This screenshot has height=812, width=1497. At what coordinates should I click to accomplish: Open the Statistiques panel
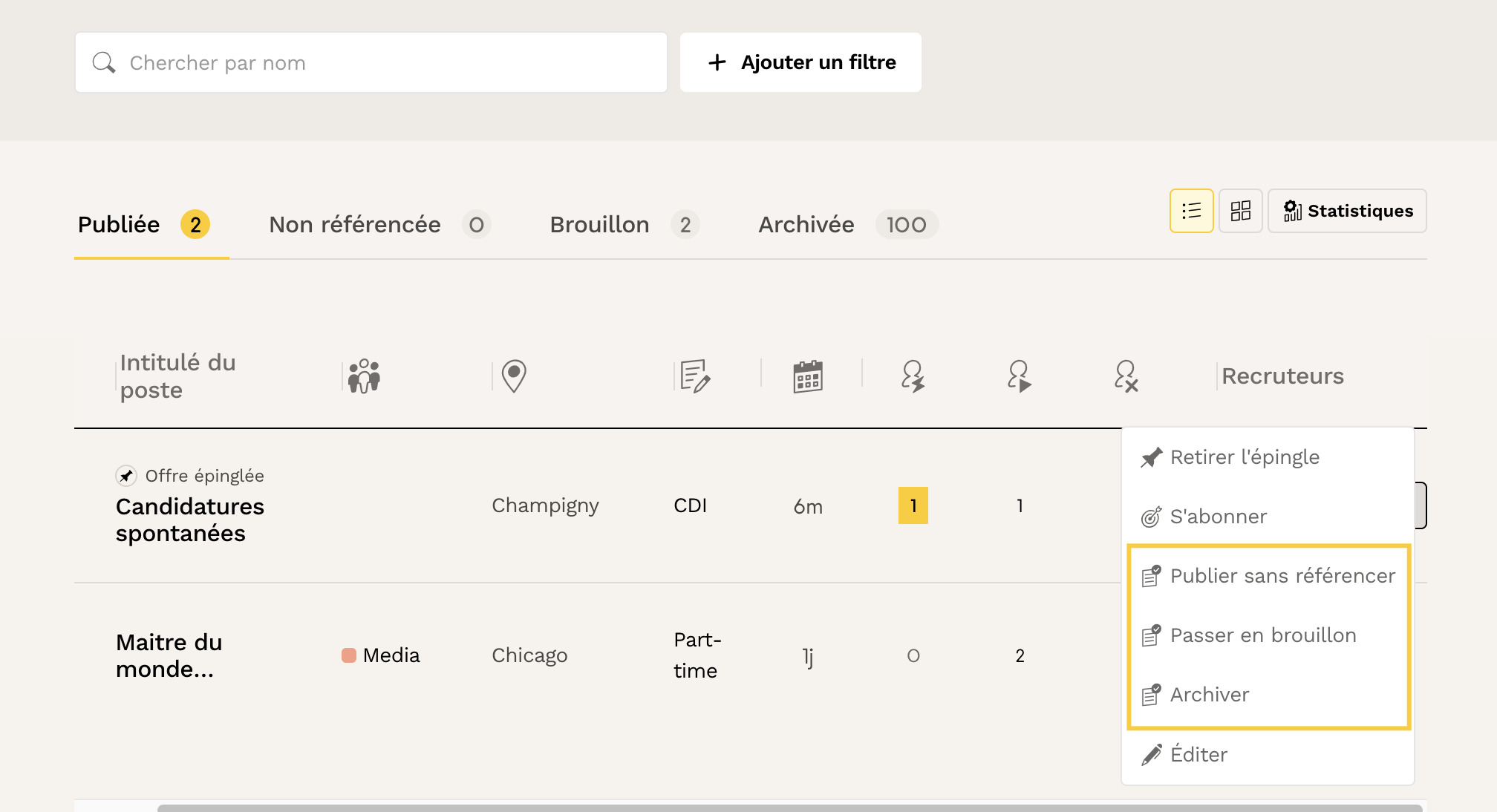tap(1347, 211)
